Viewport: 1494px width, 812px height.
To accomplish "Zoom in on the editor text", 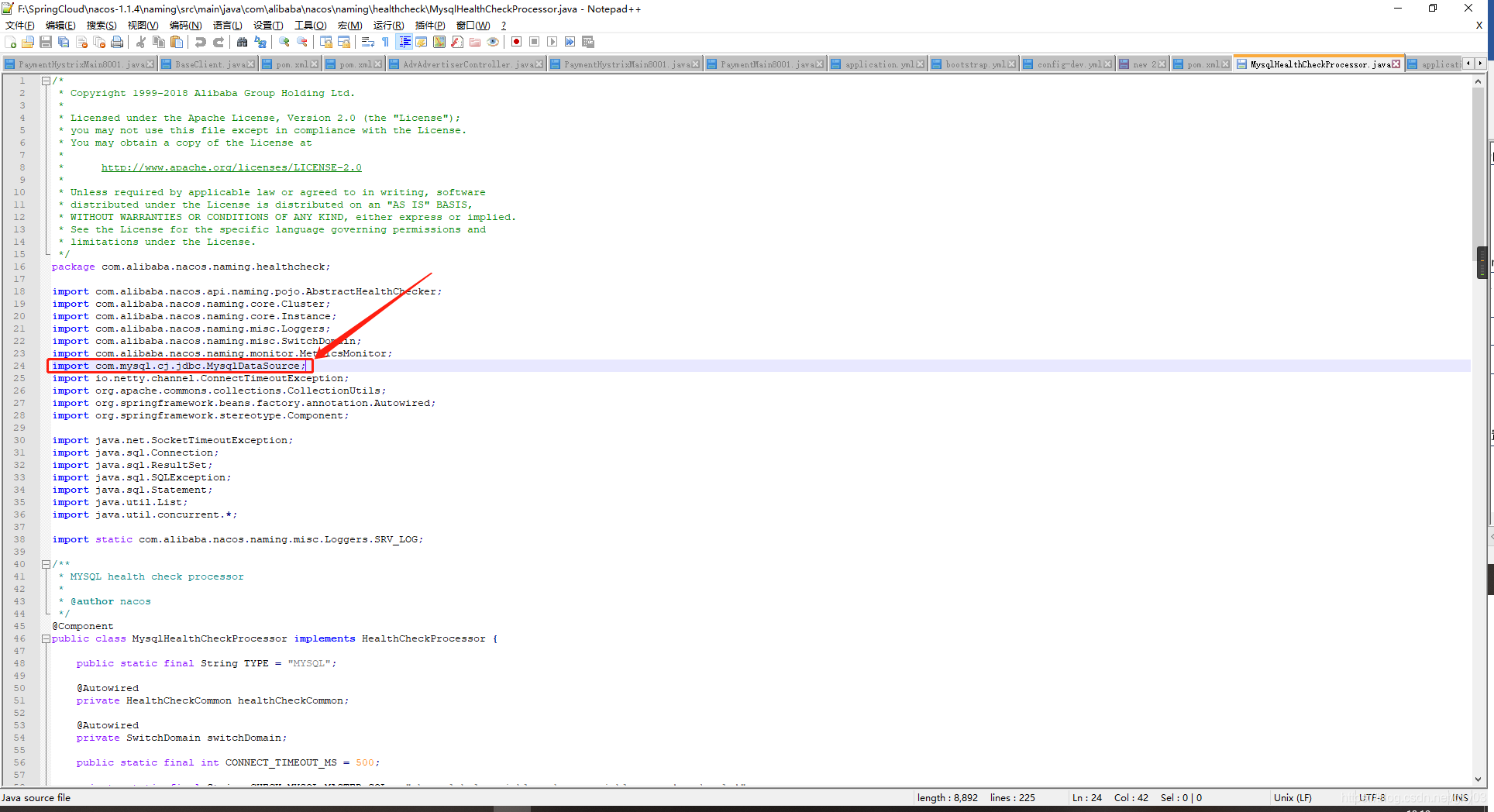I will tap(284, 42).
